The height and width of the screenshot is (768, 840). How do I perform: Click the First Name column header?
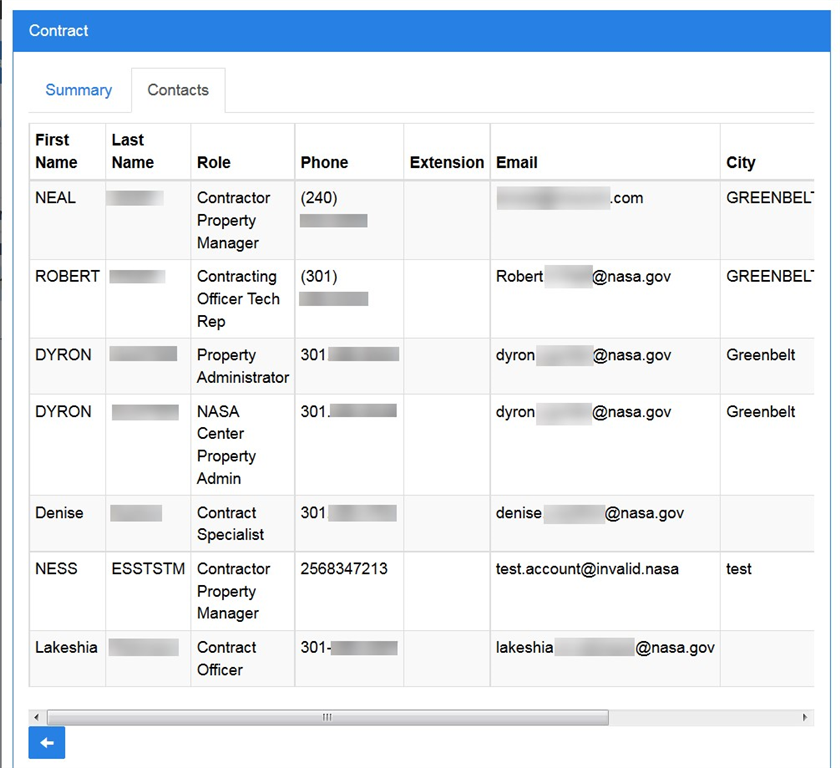point(57,151)
